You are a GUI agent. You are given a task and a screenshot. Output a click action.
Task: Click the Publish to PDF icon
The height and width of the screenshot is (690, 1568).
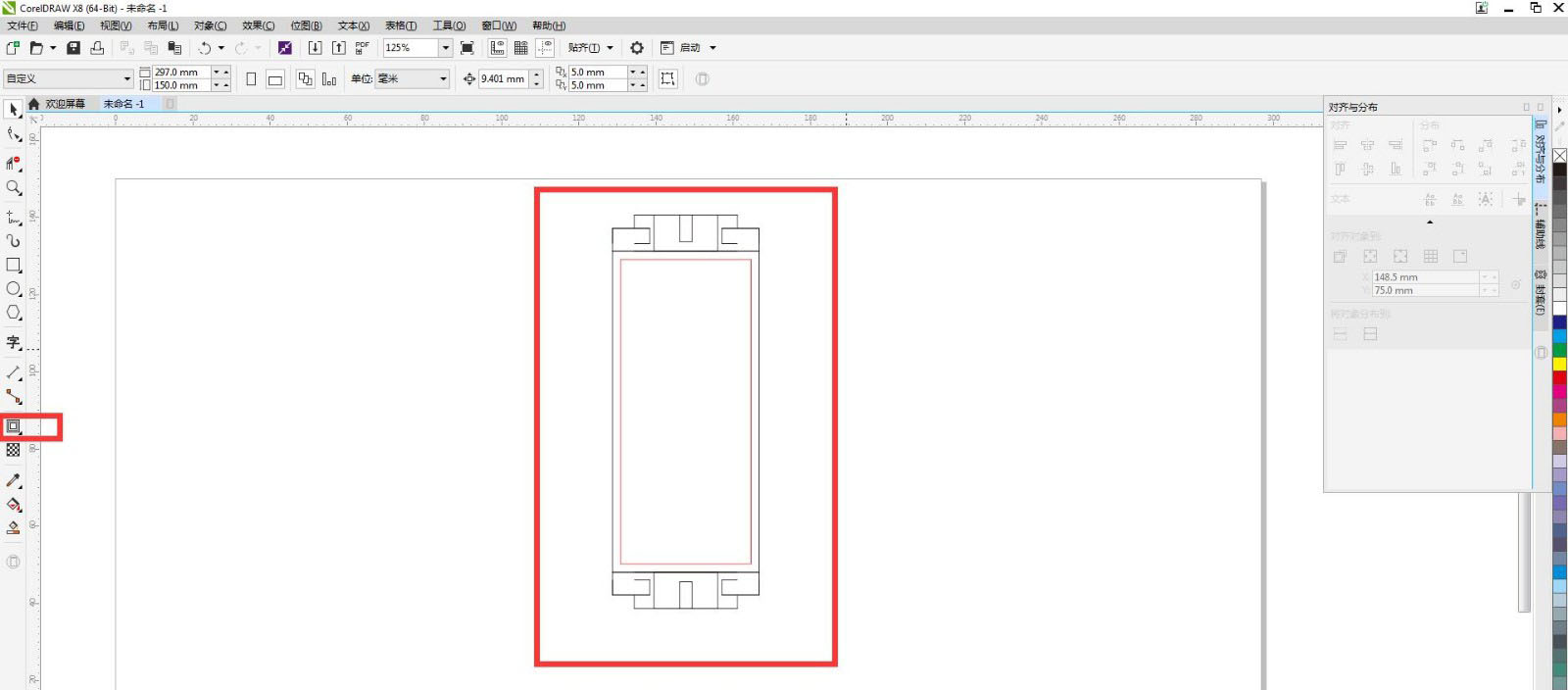(362, 48)
